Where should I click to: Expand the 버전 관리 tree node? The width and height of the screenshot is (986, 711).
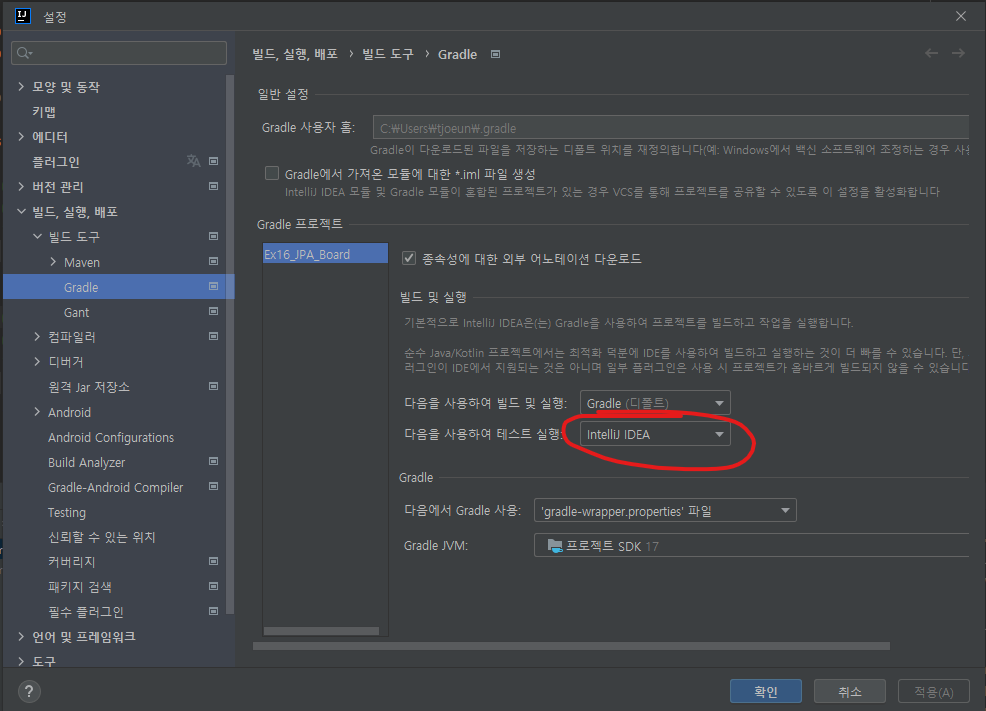(21, 186)
